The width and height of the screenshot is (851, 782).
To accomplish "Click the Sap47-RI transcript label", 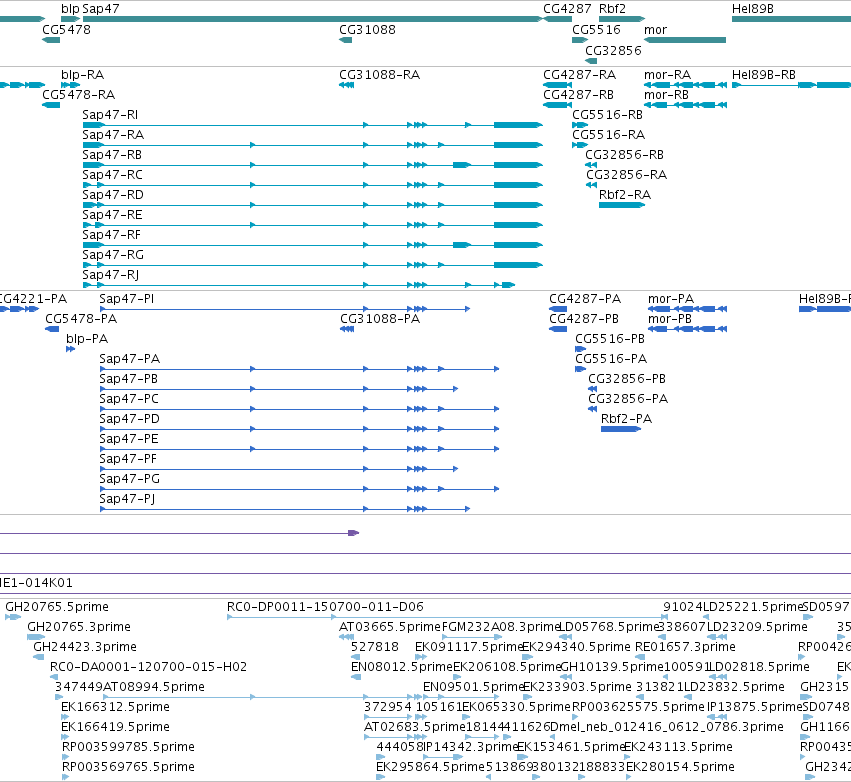I will click(110, 115).
